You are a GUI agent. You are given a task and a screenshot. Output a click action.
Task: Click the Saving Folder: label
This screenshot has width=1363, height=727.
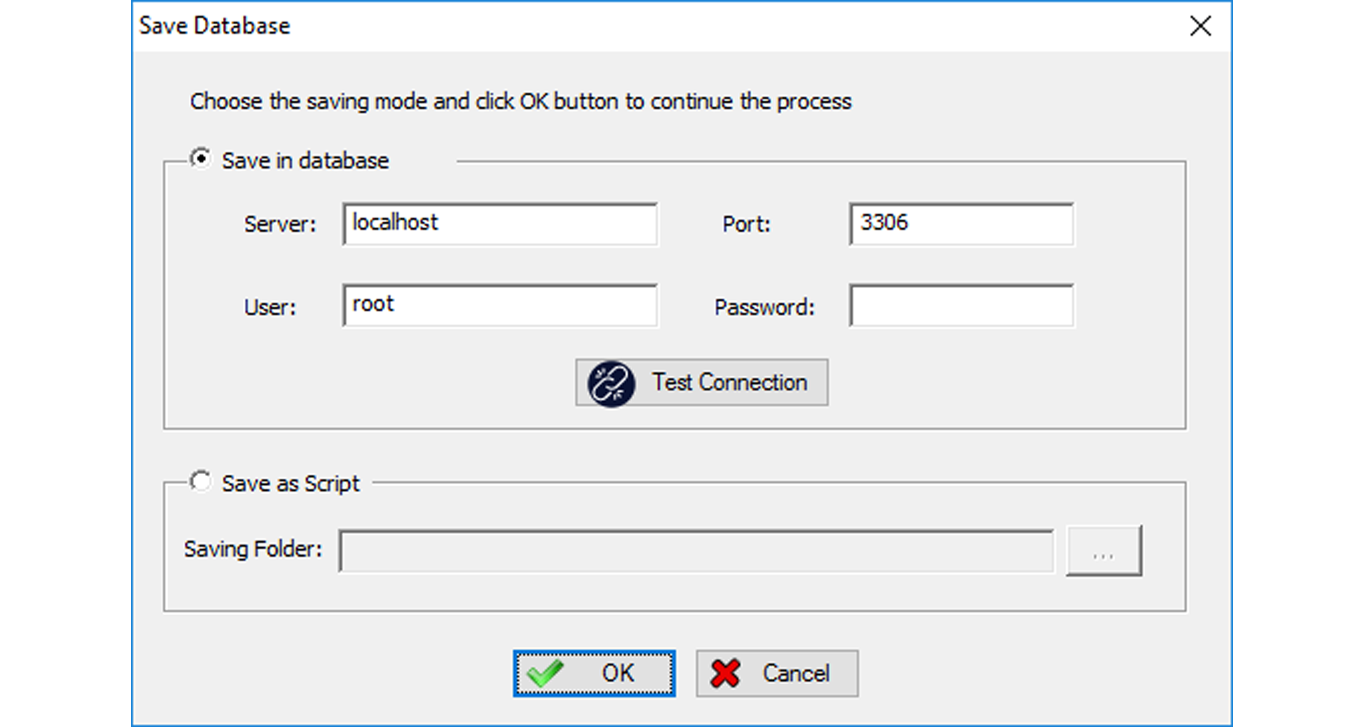click(x=253, y=549)
